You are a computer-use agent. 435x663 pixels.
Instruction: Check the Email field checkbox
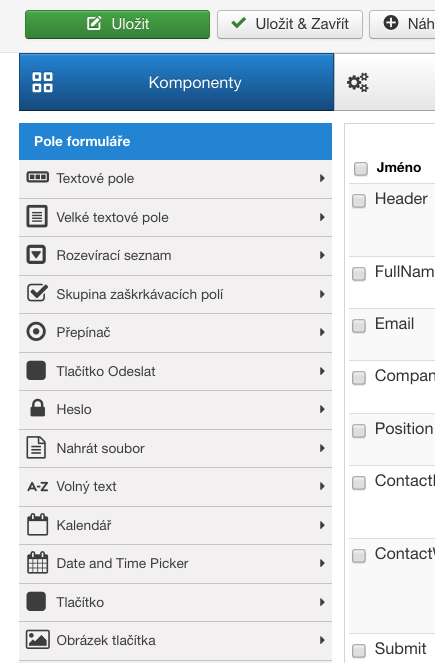click(x=359, y=326)
